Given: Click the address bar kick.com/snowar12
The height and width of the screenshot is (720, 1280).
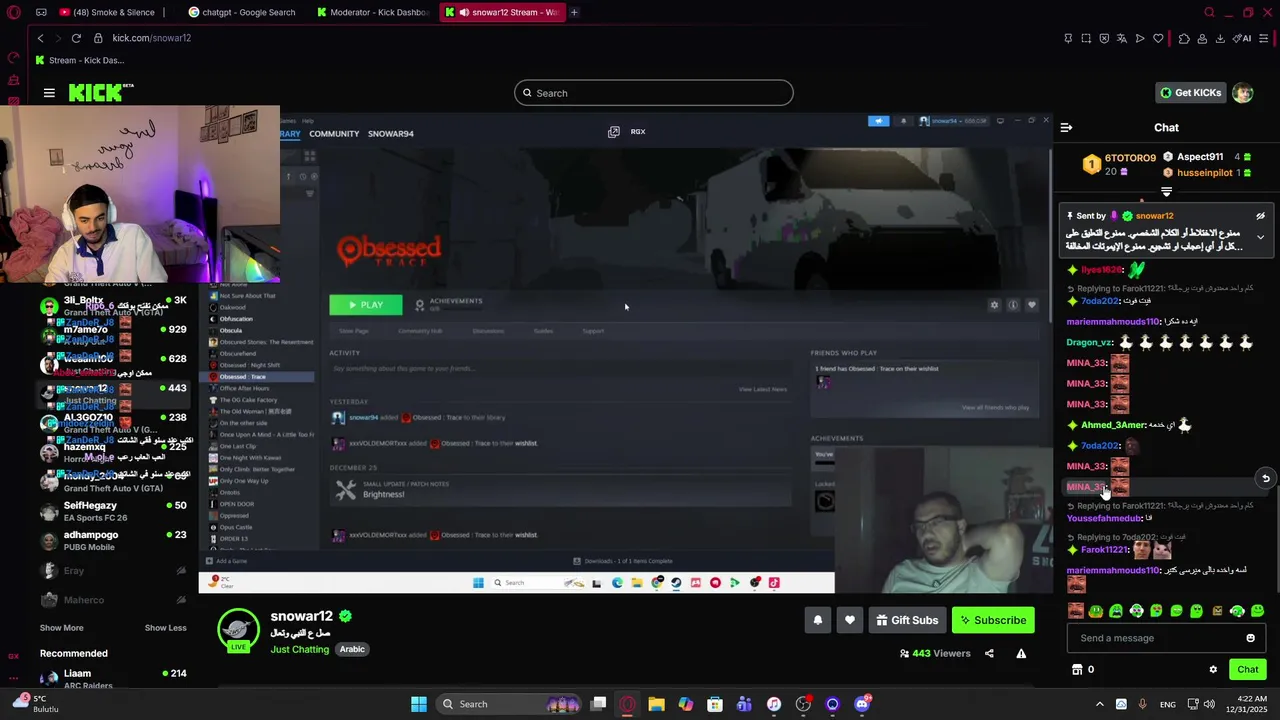Looking at the screenshot, I should coord(151,38).
